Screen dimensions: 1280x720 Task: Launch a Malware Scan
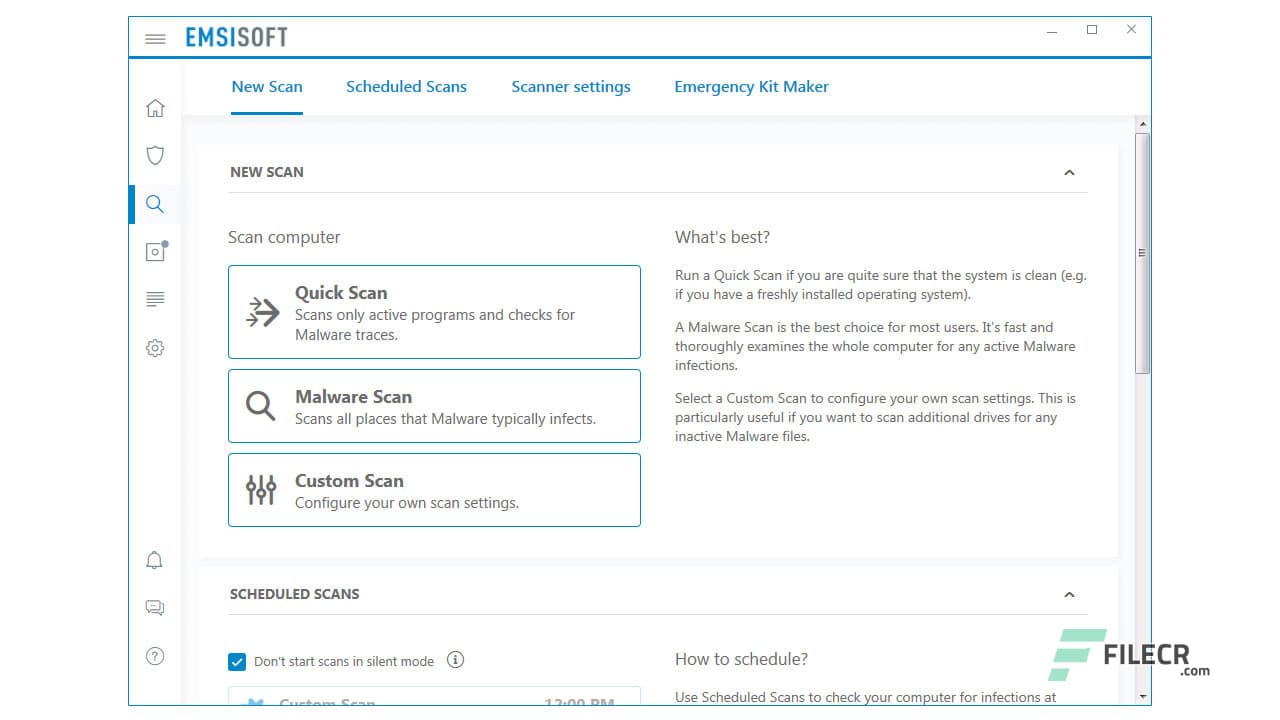tap(434, 405)
